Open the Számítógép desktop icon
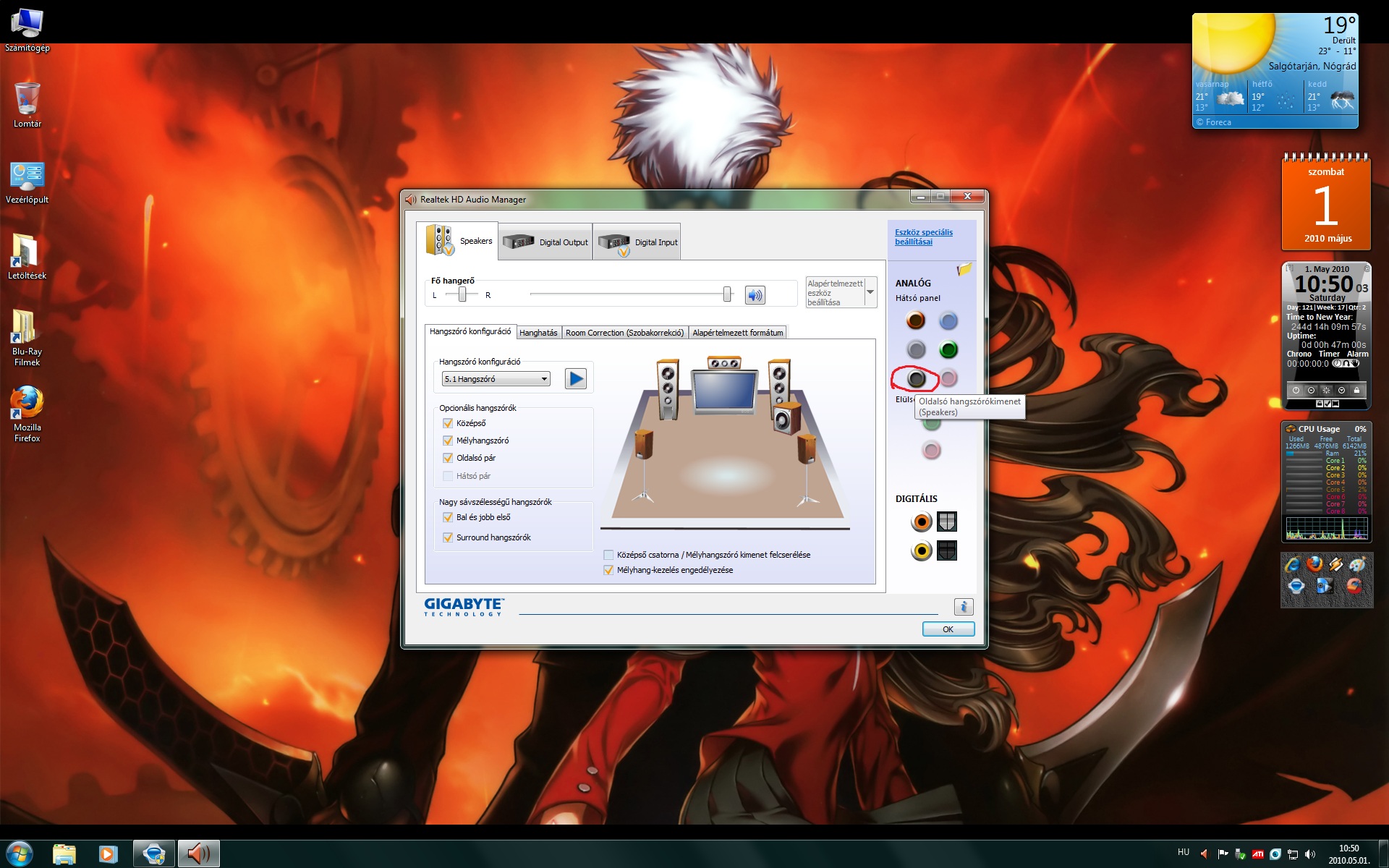Screen dimensions: 1389x868 [x=27, y=31]
